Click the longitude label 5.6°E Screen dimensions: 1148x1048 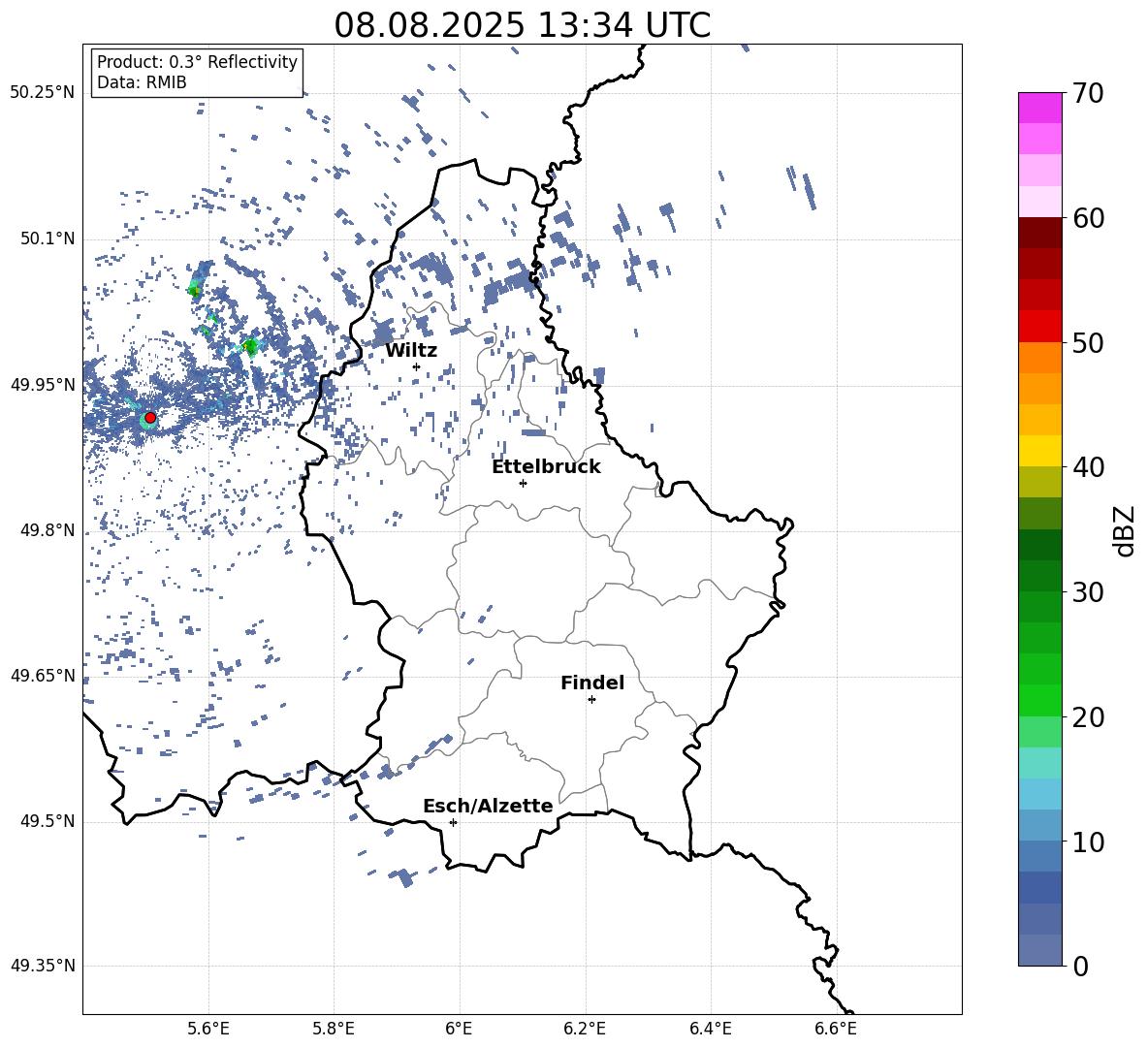[x=207, y=1029]
